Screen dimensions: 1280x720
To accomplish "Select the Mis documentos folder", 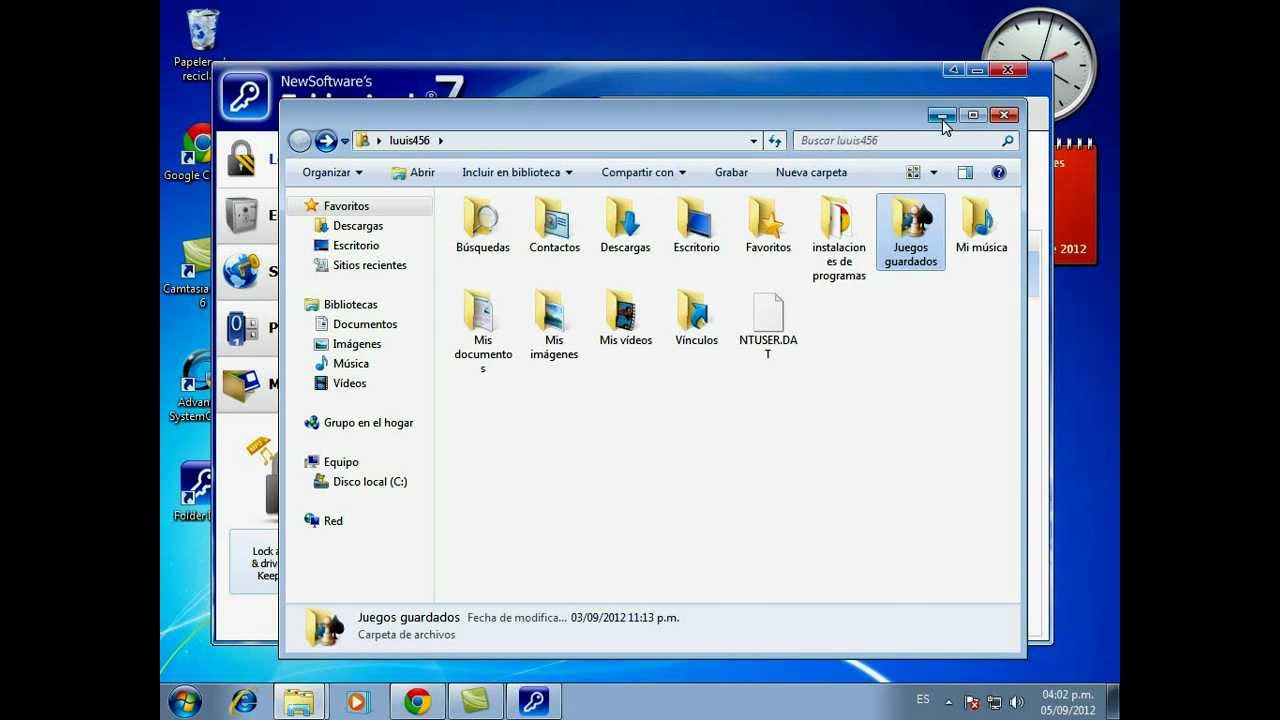I will [483, 332].
